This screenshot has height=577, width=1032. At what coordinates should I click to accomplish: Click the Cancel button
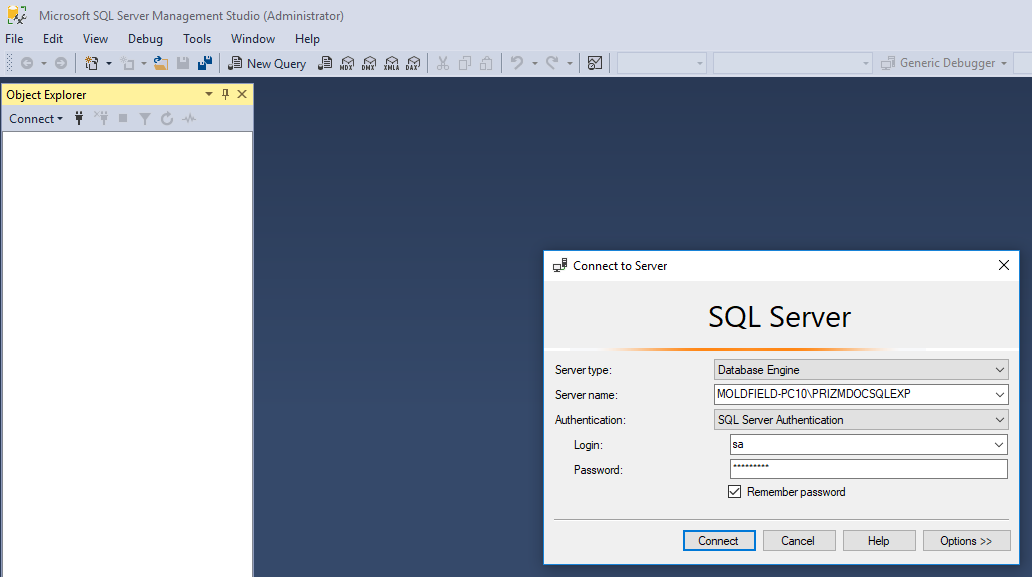[x=799, y=541]
